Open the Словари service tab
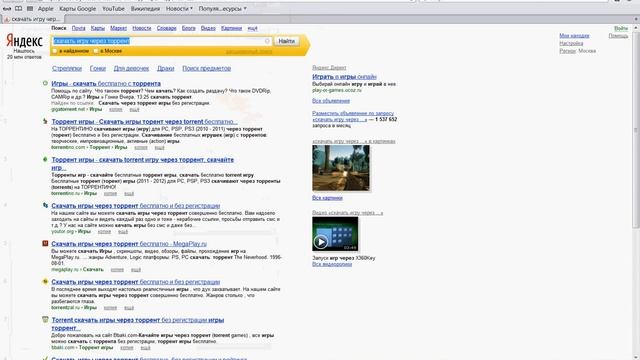The width and height of the screenshot is (640, 360). coord(167,28)
